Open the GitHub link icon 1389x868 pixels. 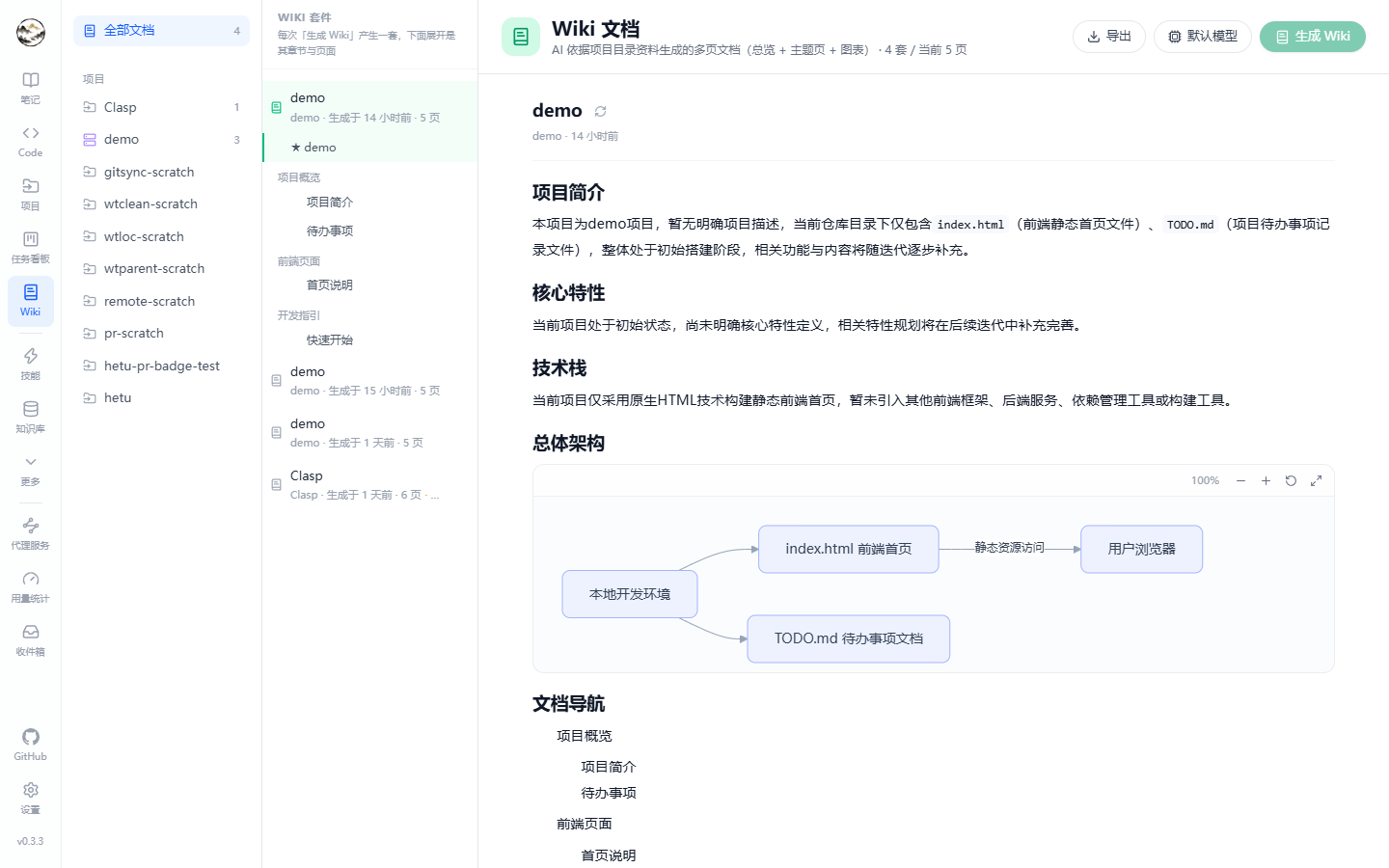[31, 745]
